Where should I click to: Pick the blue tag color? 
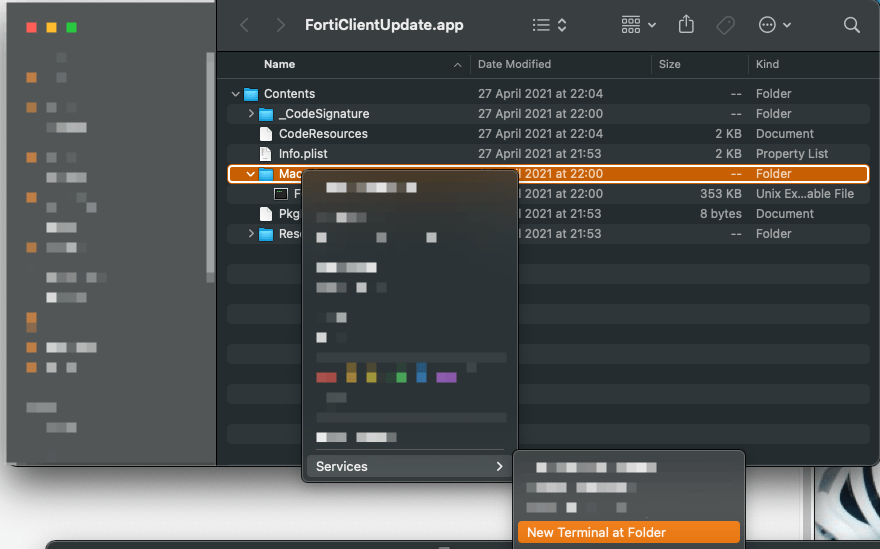coord(421,373)
